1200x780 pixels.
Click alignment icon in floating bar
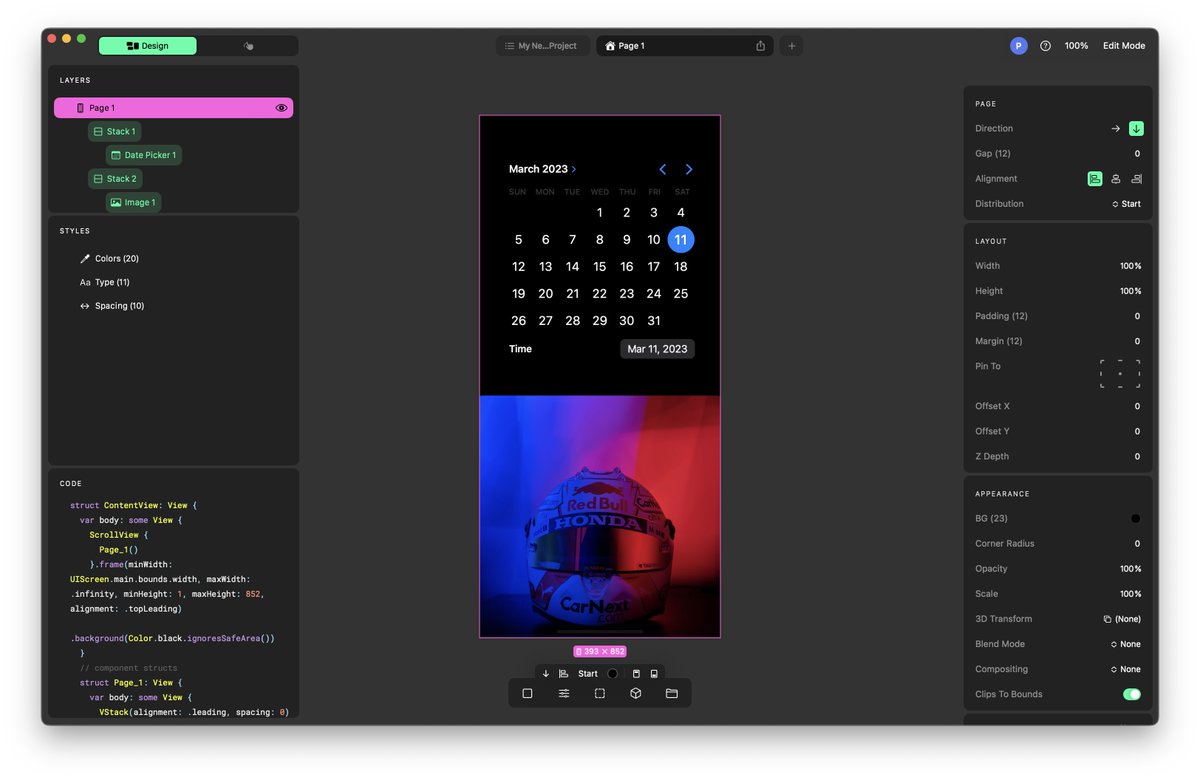[564, 674]
